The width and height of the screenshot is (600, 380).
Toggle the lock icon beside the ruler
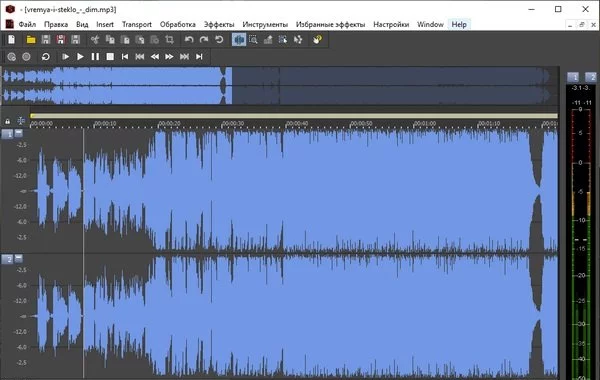tap(8, 121)
